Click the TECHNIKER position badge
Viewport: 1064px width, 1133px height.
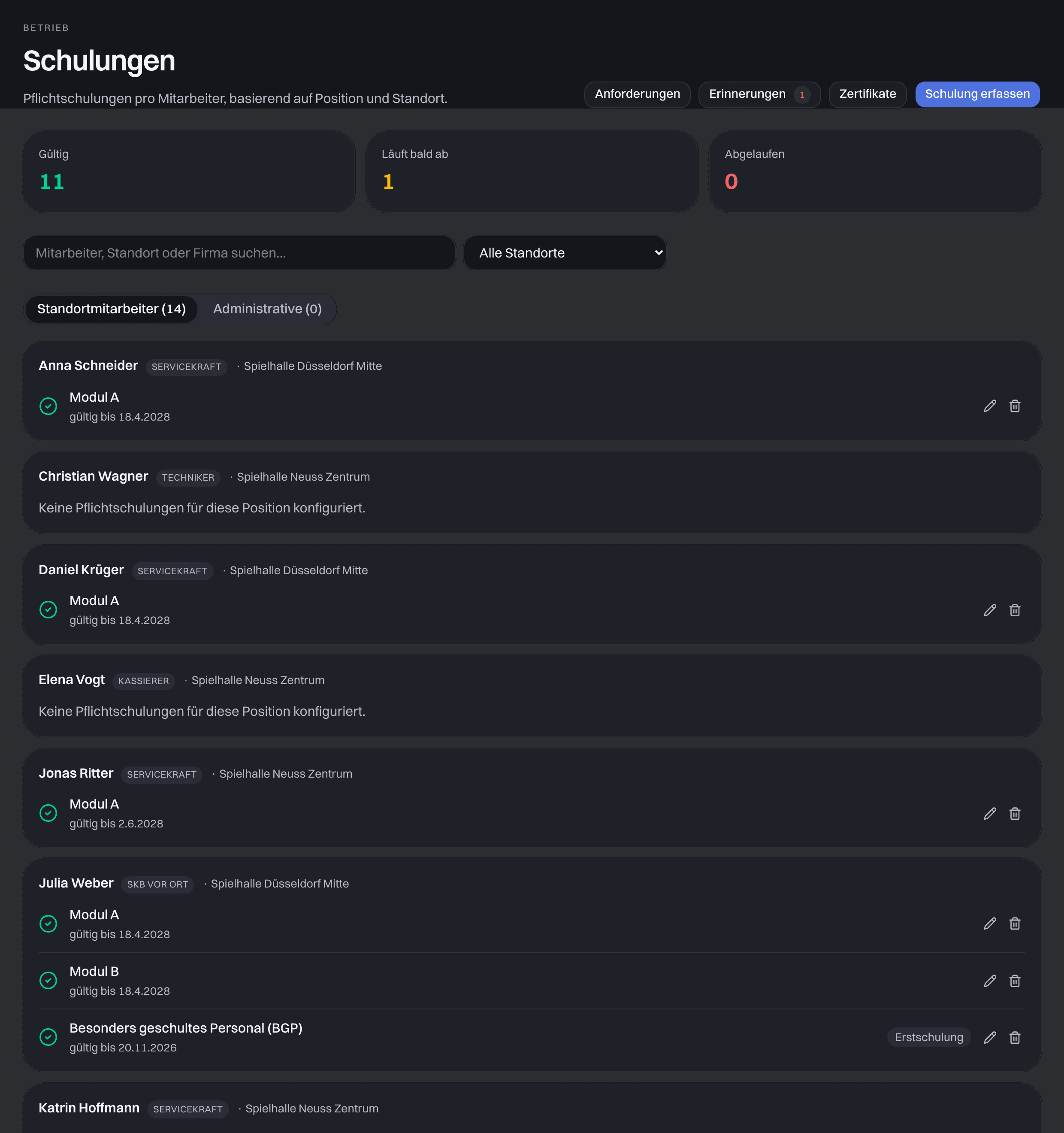point(188,477)
